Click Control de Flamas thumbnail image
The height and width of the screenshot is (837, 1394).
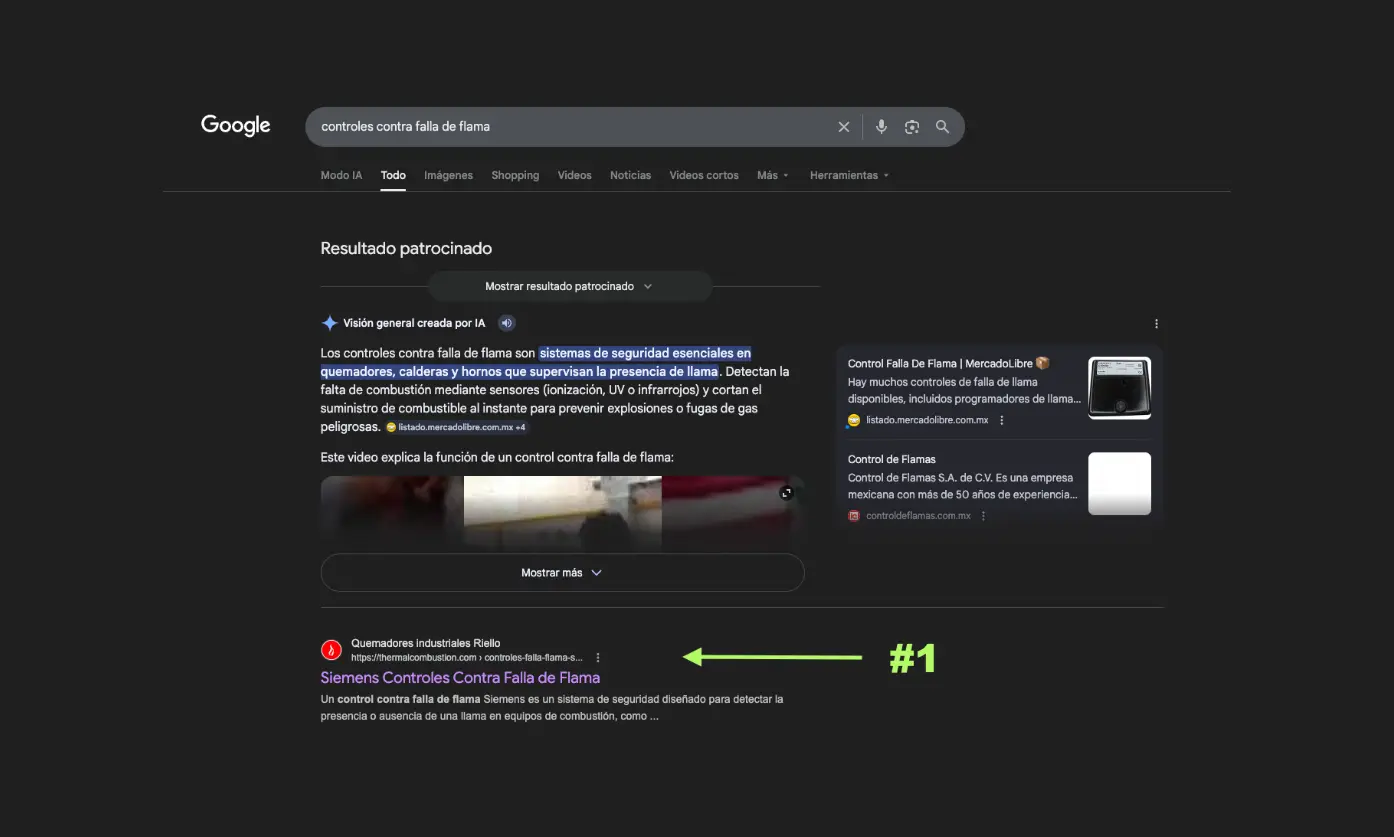(x=1119, y=484)
